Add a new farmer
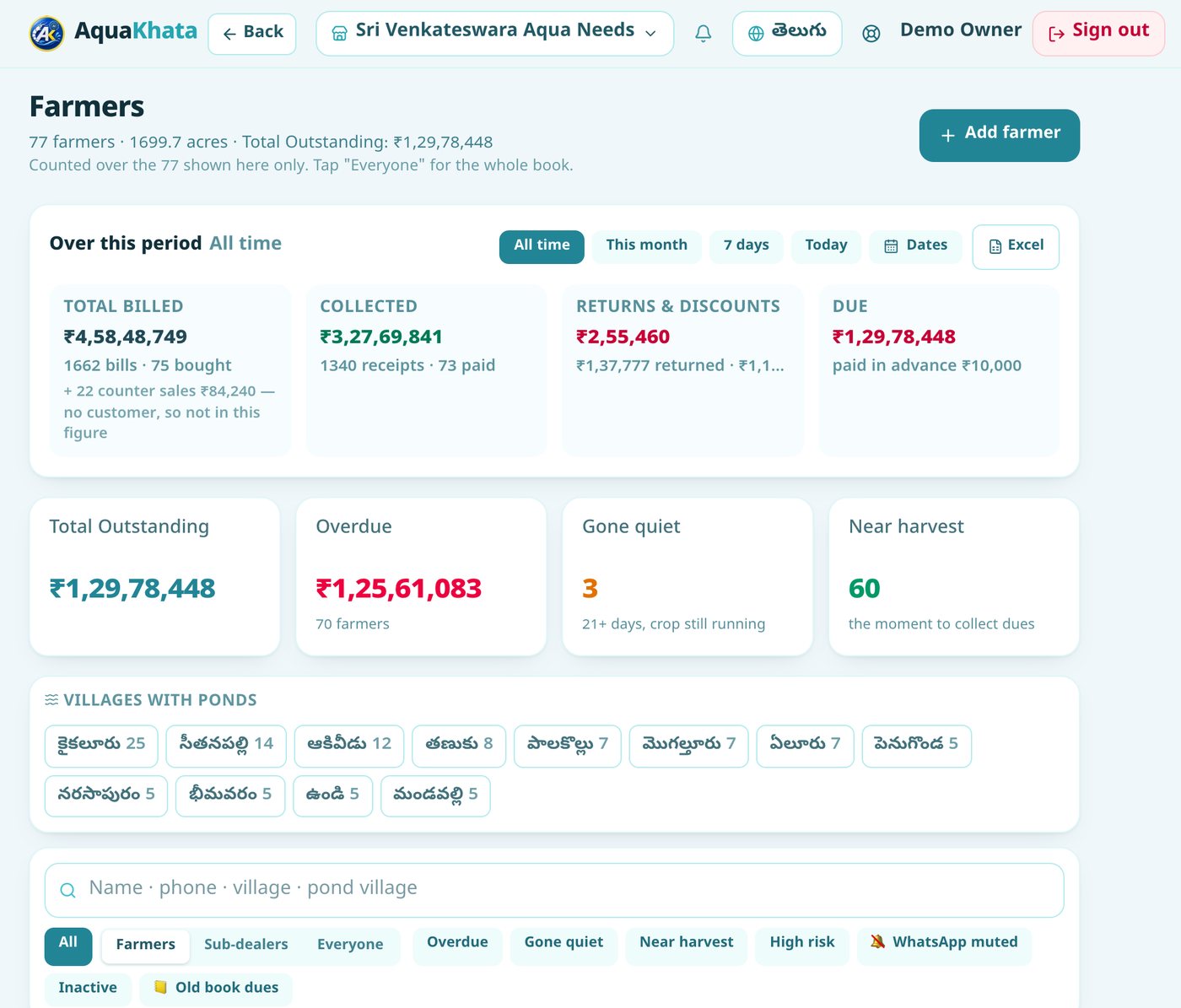 (x=1000, y=135)
